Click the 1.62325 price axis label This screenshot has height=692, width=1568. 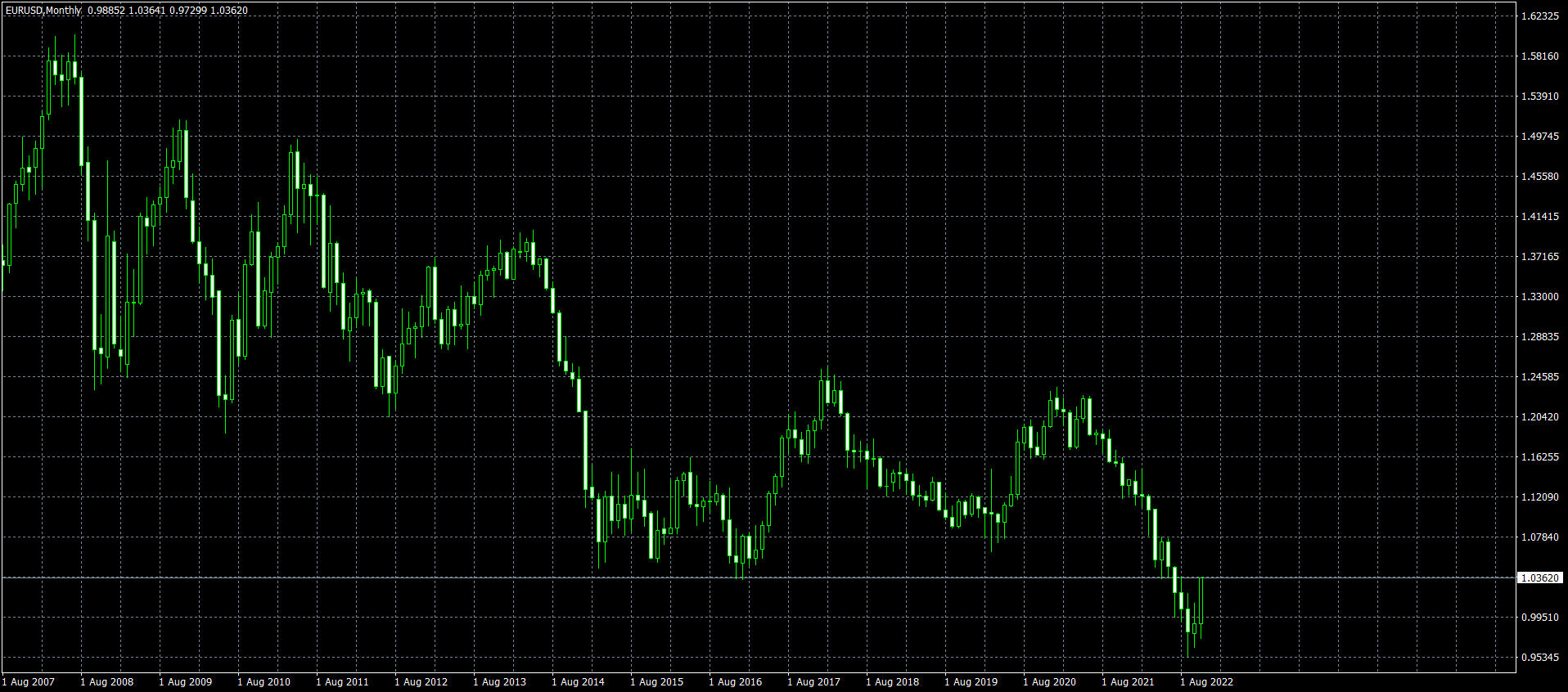[x=1540, y=16]
